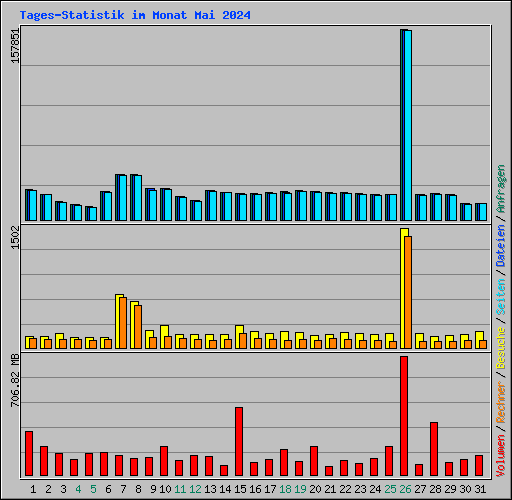Image resolution: width=512 pixels, height=500 pixels.
Task: Click day label 13 on the x-axis
Action: [x=210, y=489]
